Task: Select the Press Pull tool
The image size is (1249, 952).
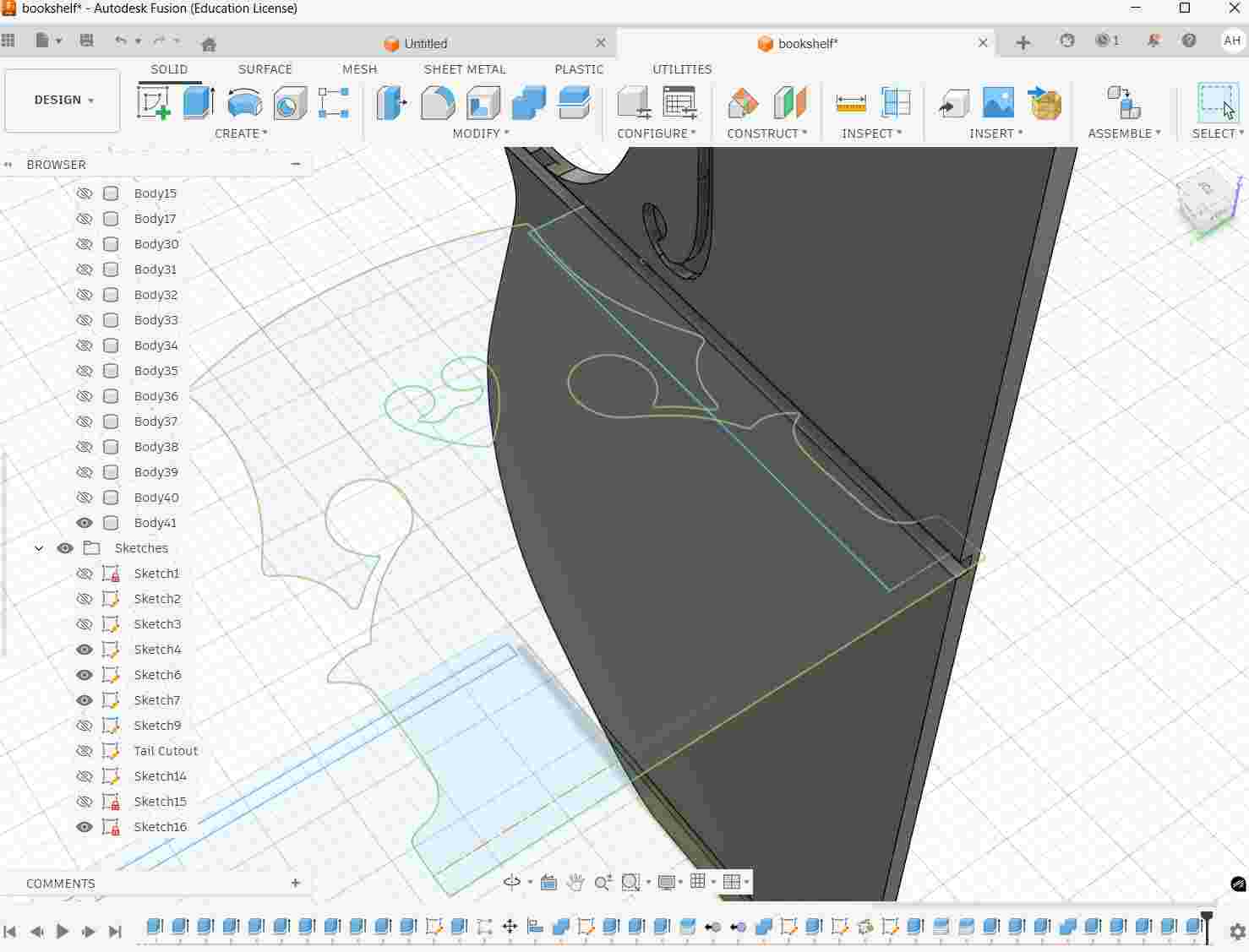Action: coord(391,103)
